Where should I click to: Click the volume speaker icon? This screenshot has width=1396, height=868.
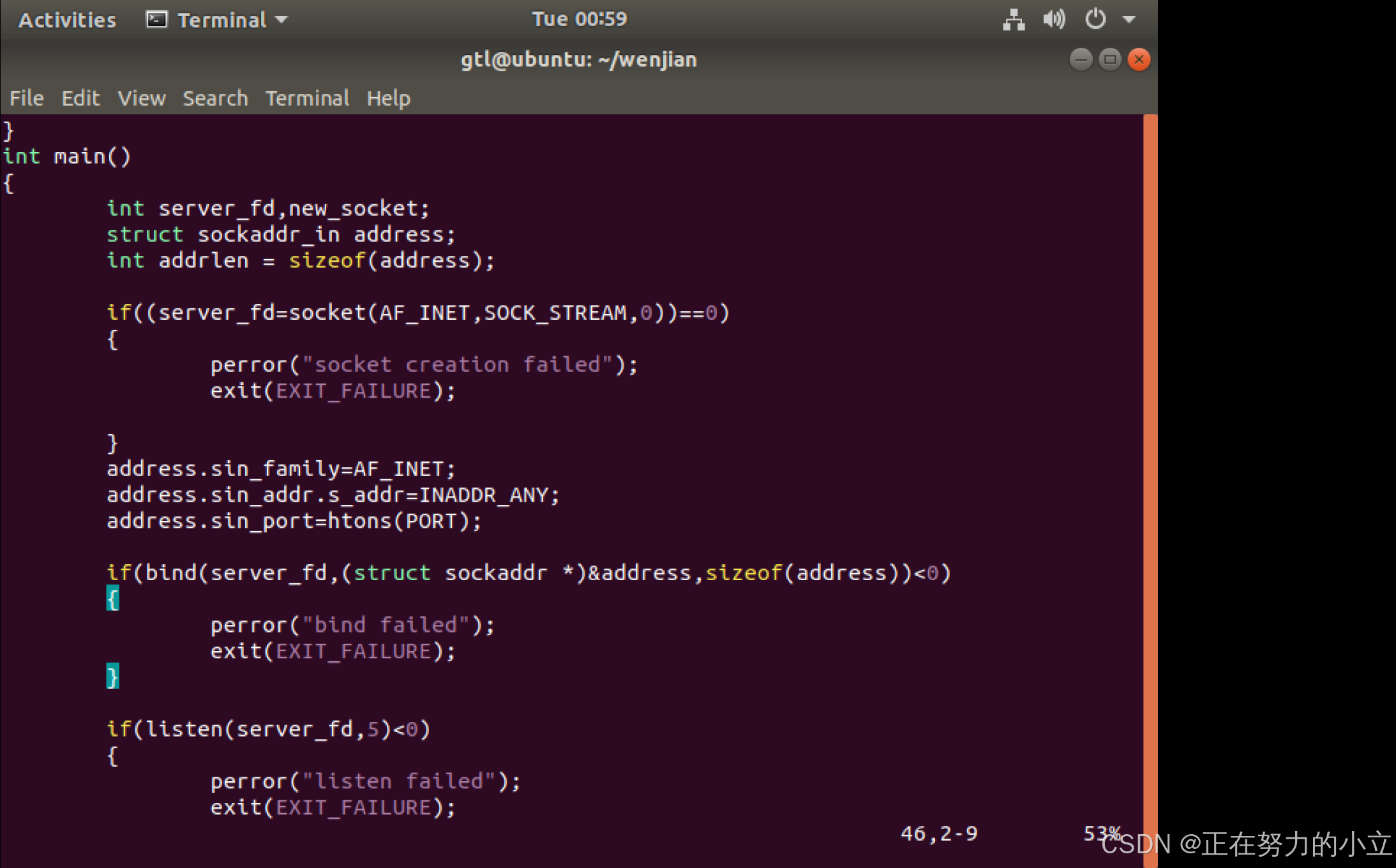click(x=1054, y=20)
